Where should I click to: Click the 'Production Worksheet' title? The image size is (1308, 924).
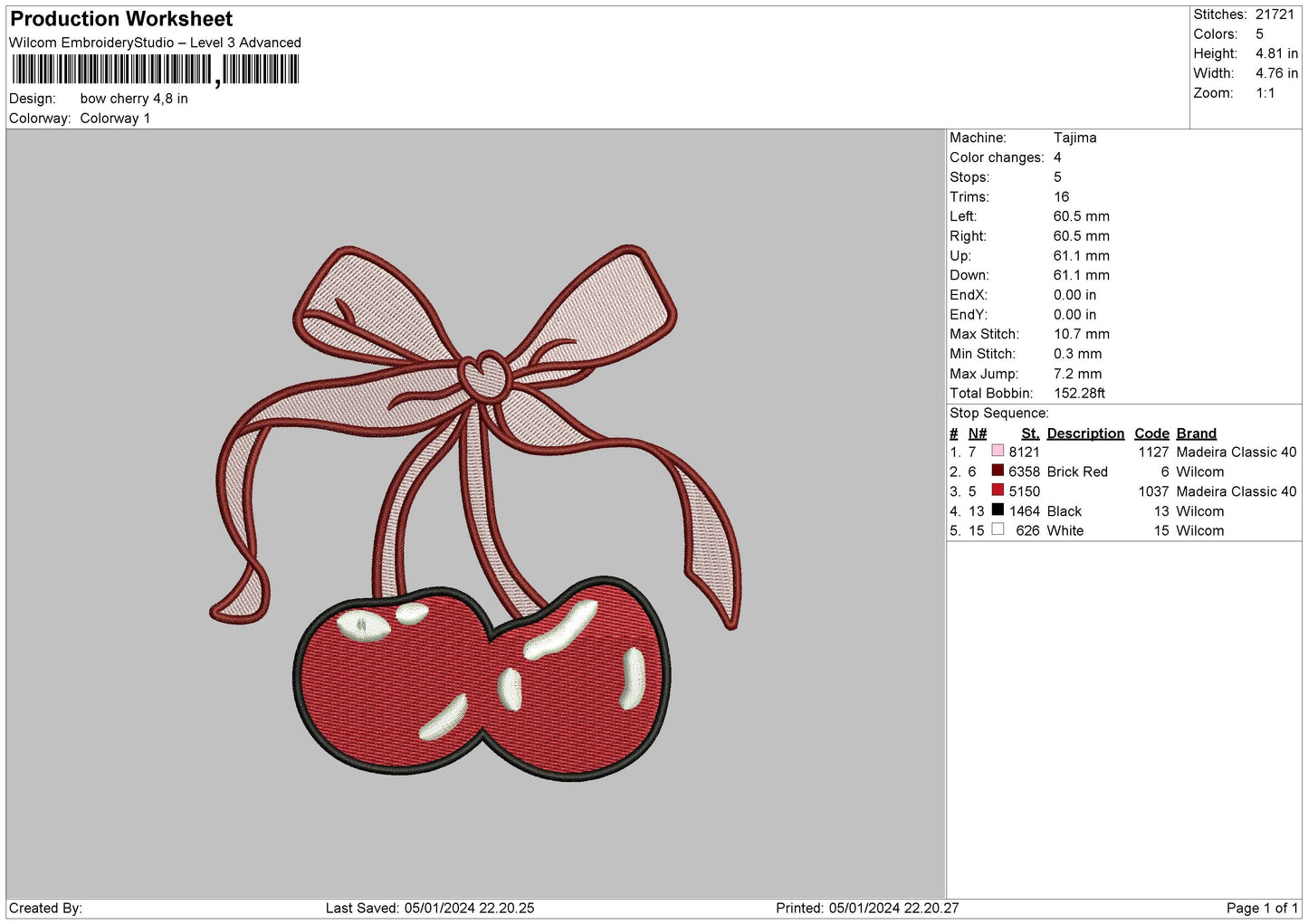121,19
